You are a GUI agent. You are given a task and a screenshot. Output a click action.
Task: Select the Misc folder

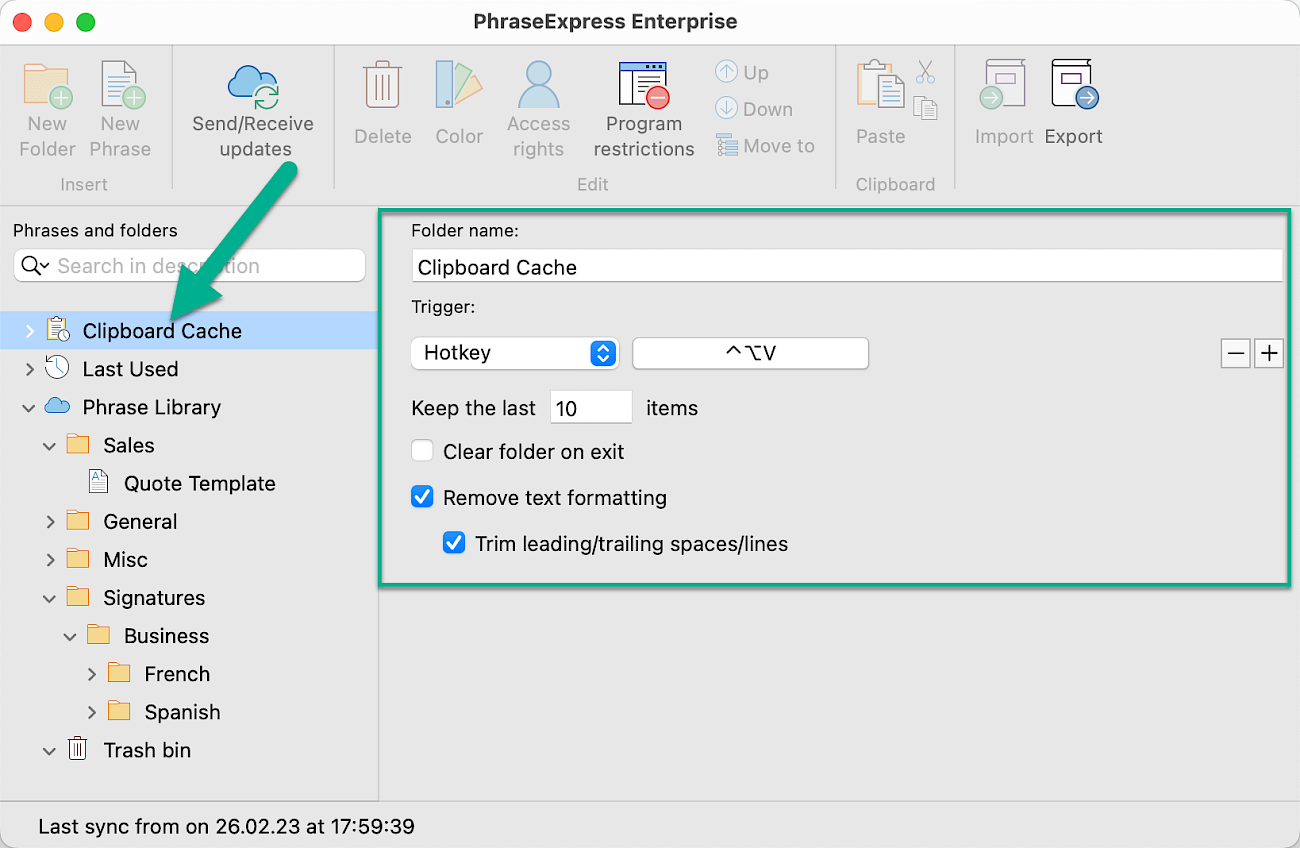(125, 559)
